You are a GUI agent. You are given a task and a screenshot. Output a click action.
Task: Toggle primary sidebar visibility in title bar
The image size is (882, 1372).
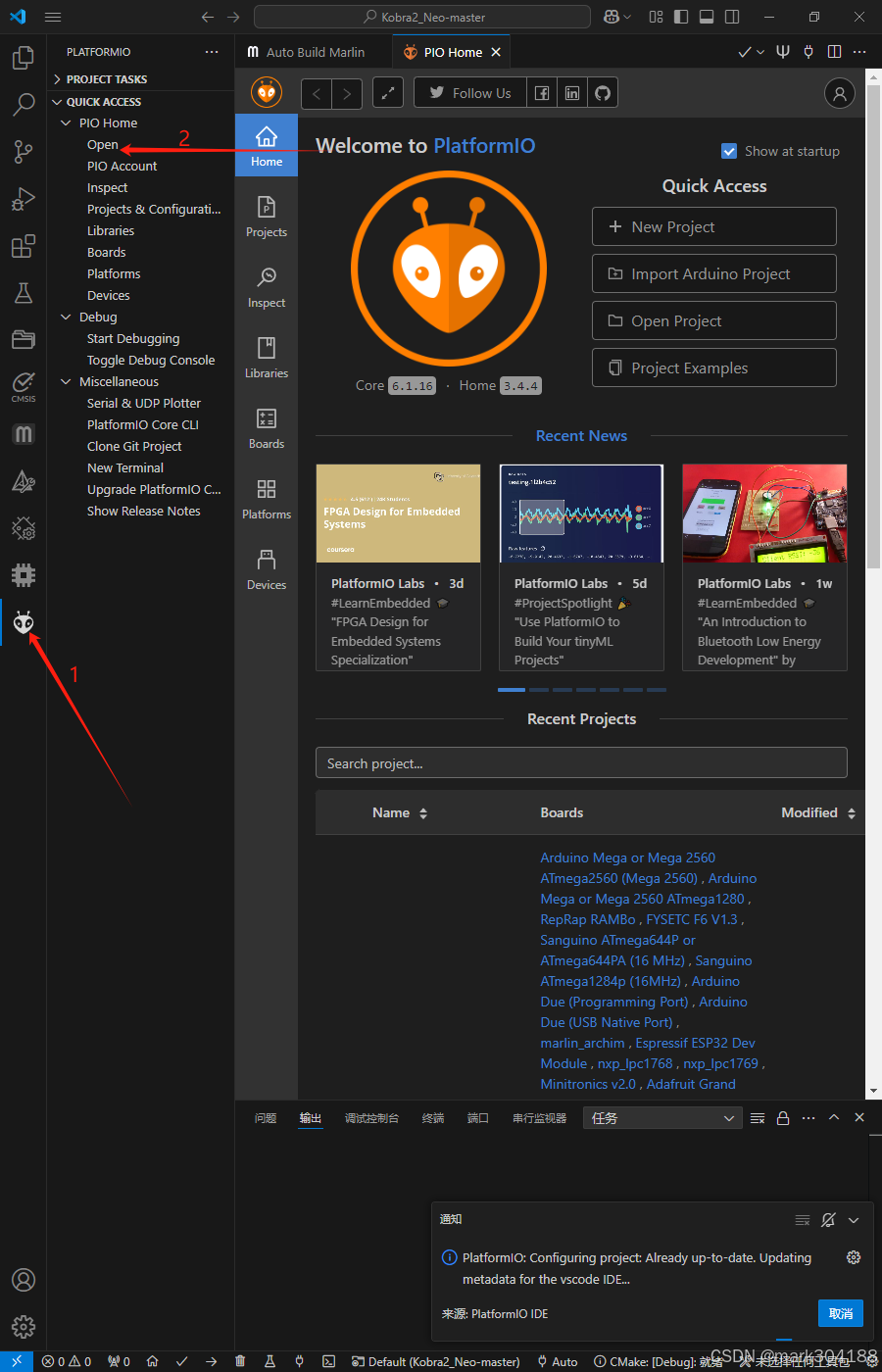tap(681, 17)
